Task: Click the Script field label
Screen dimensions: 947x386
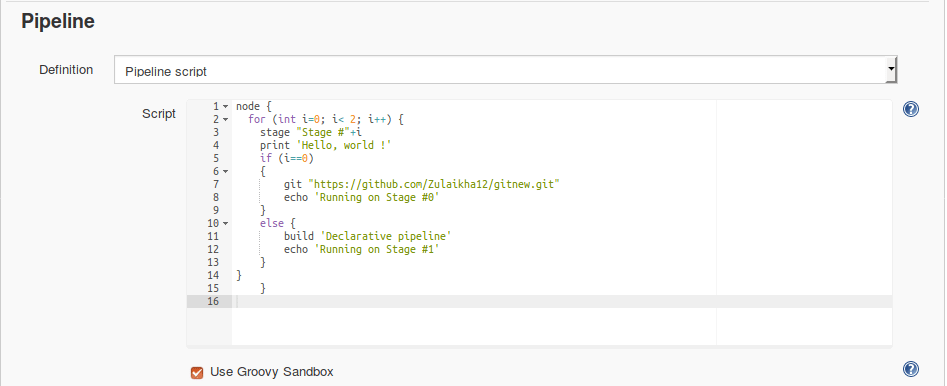Action: 159,114
